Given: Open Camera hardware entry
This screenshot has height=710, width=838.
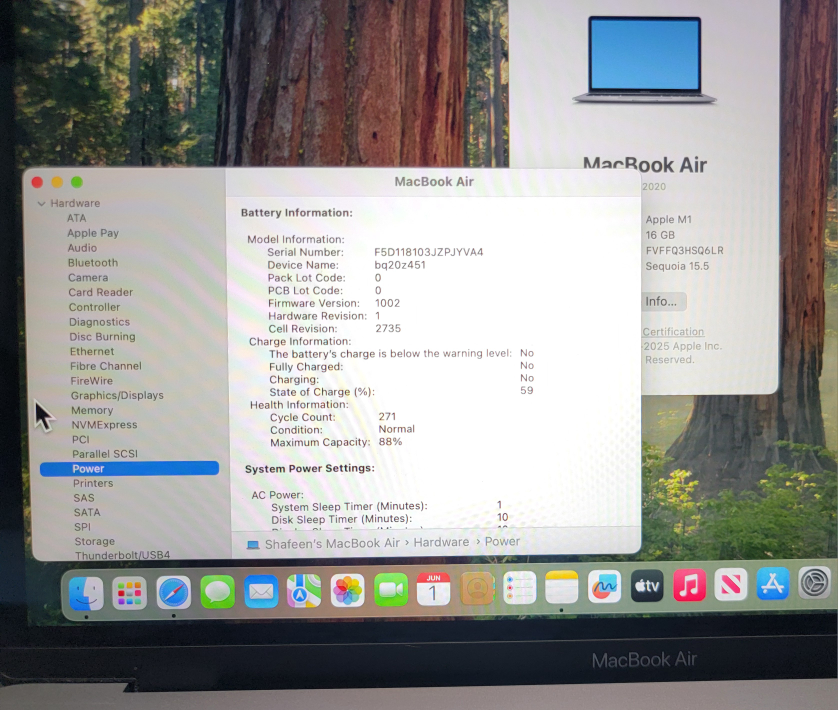Looking at the screenshot, I should pos(88,277).
